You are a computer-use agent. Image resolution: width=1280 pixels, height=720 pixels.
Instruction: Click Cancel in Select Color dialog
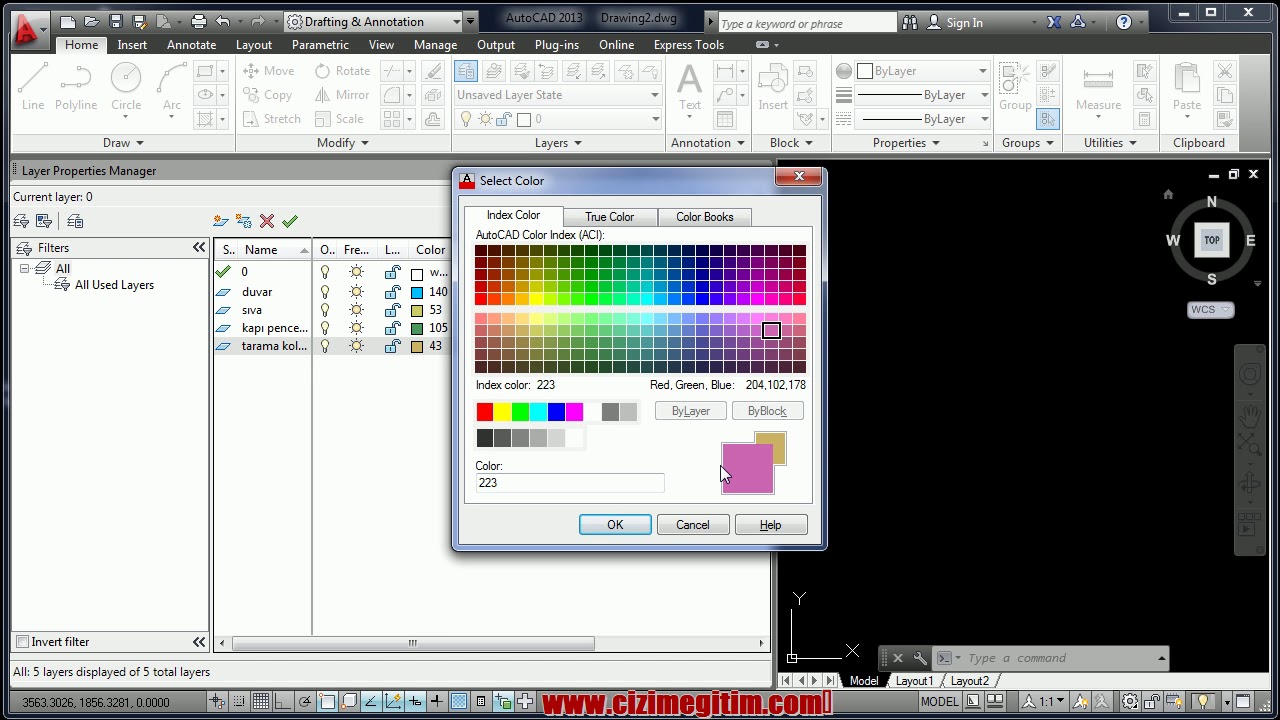pyautogui.click(x=692, y=525)
